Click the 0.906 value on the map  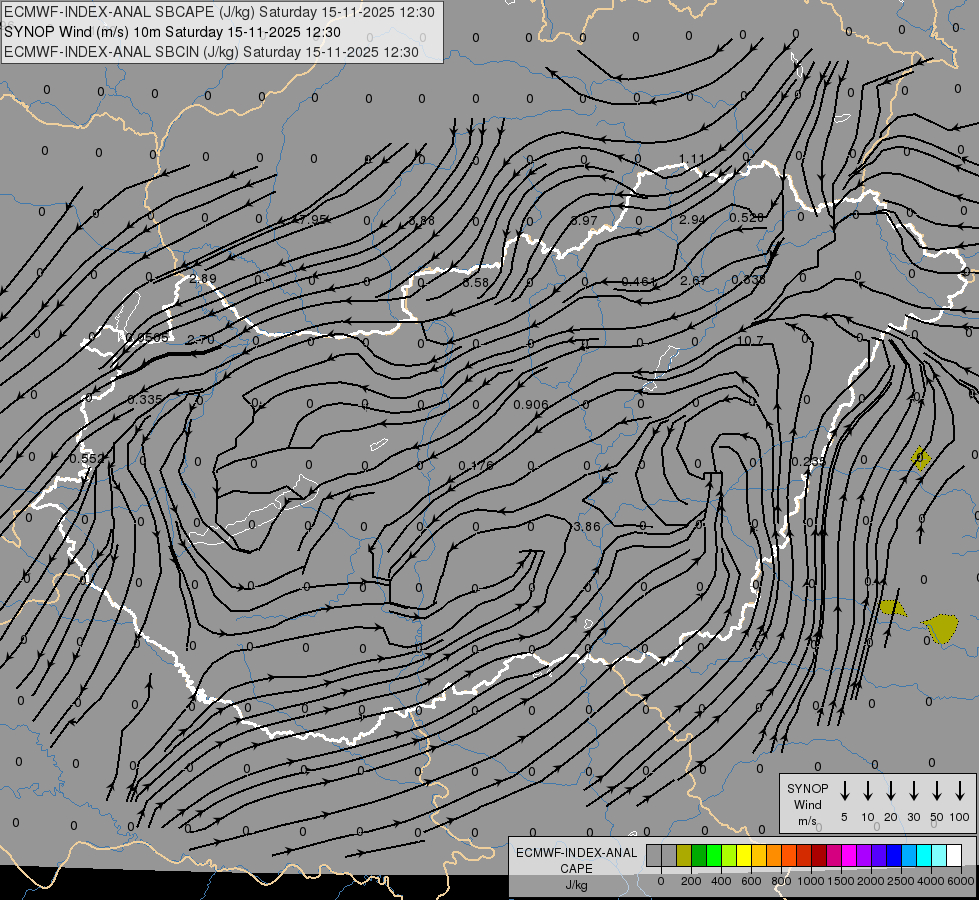pos(531,405)
